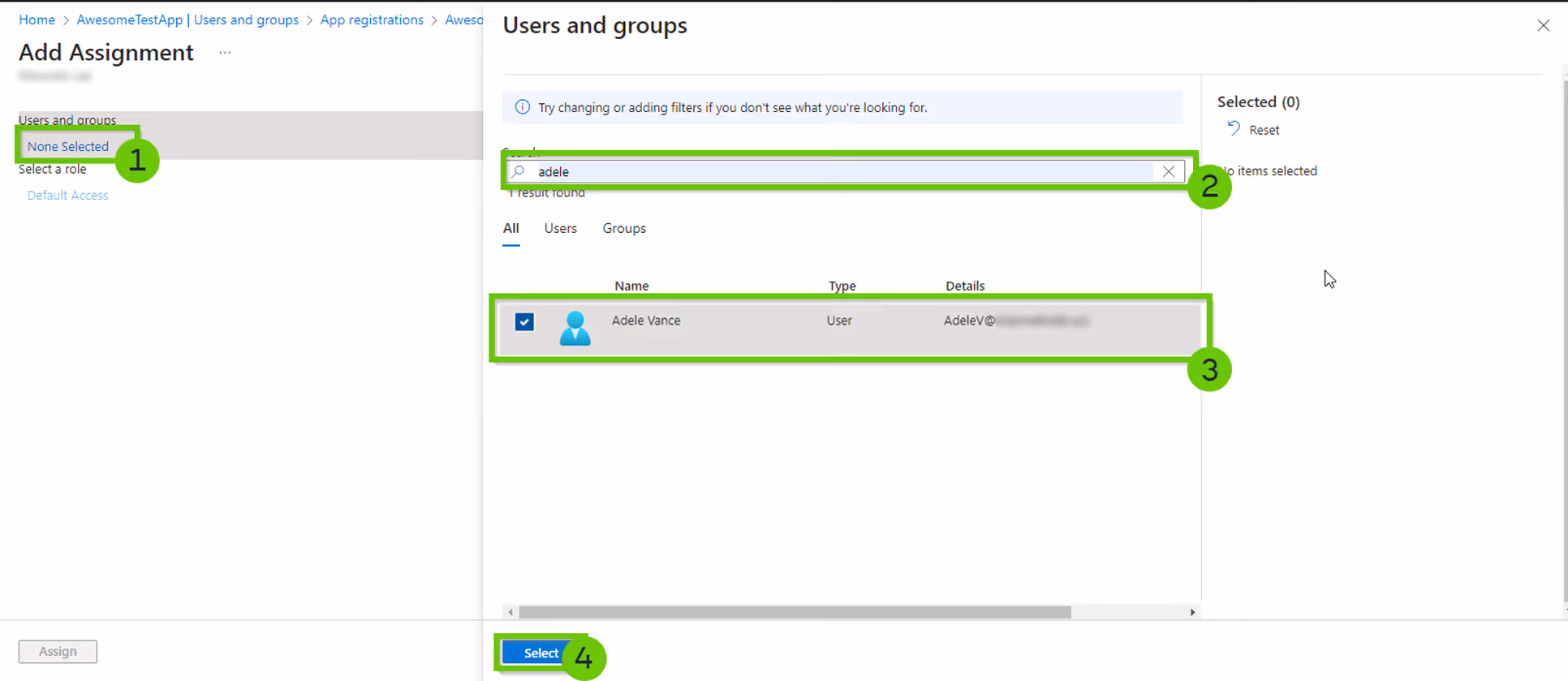Click the Selected (0) heading
This screenshot has width=1568, height=681.
[x=1258, y=101]
